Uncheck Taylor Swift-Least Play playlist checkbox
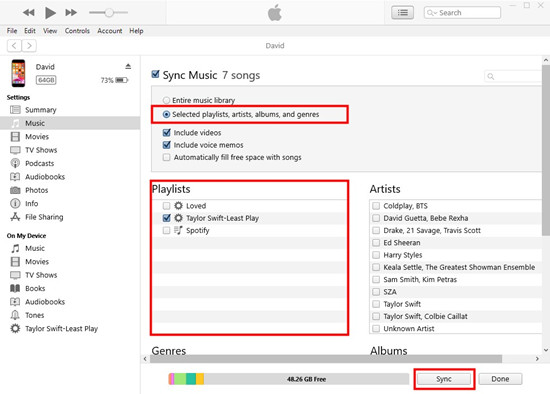This screenshot has width=550, height=394. [x=167, y=218]
